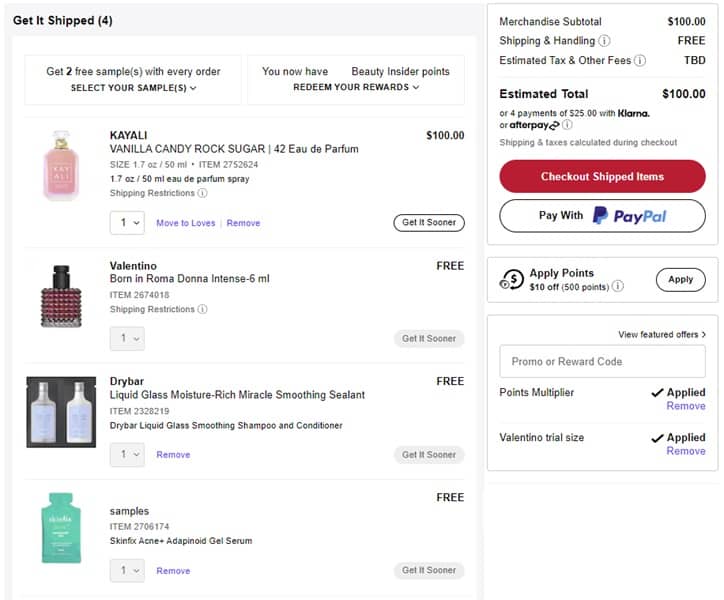
Task: Pay with PayPal button
Action: [x=602, y=216]
